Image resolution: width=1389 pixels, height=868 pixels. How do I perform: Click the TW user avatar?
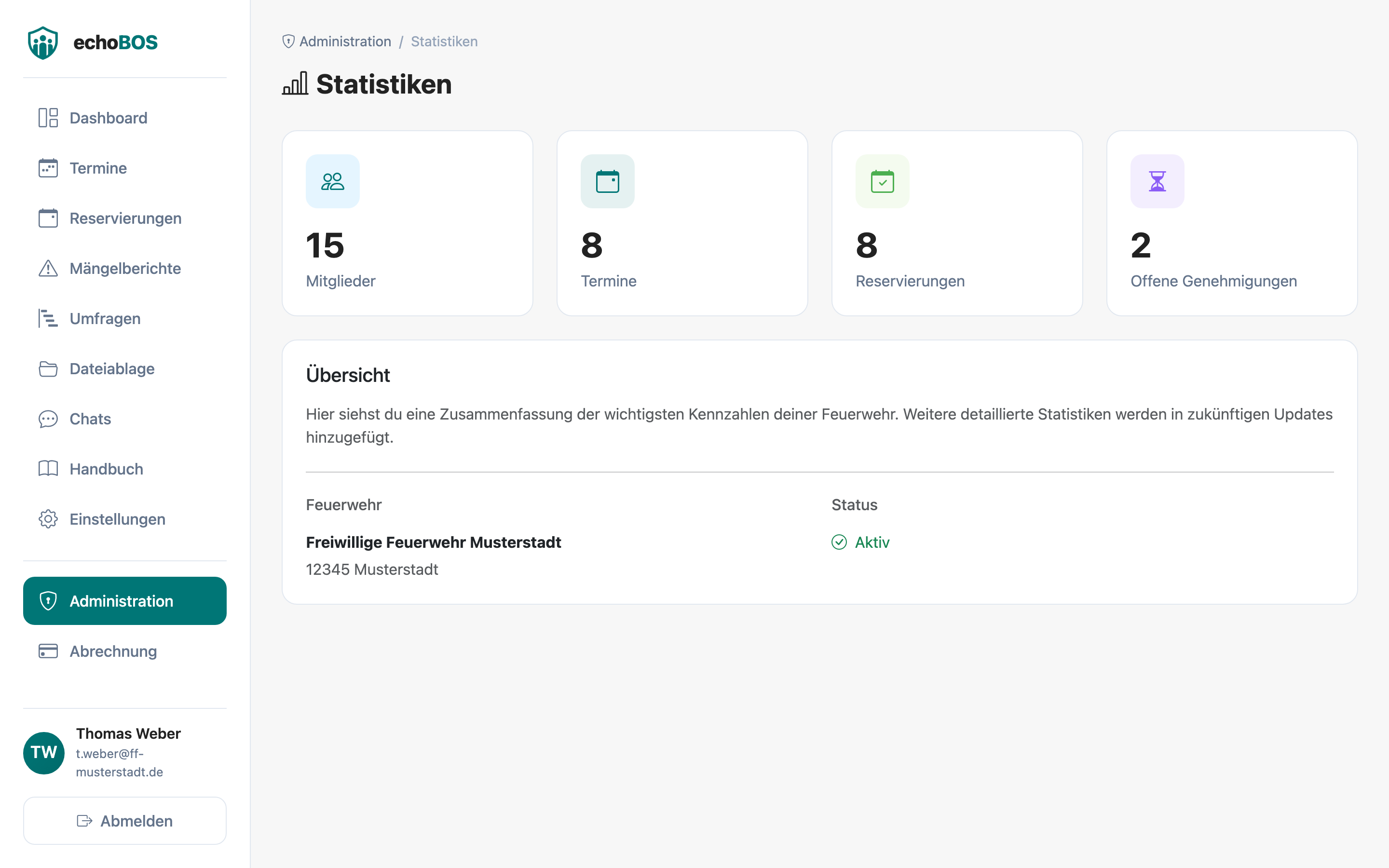point(43,753)
